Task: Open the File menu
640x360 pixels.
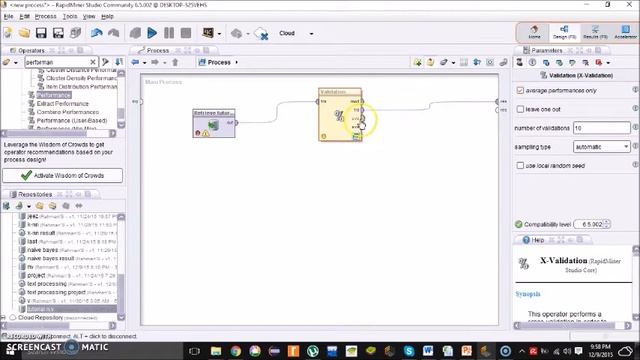Action: point(8,16)
